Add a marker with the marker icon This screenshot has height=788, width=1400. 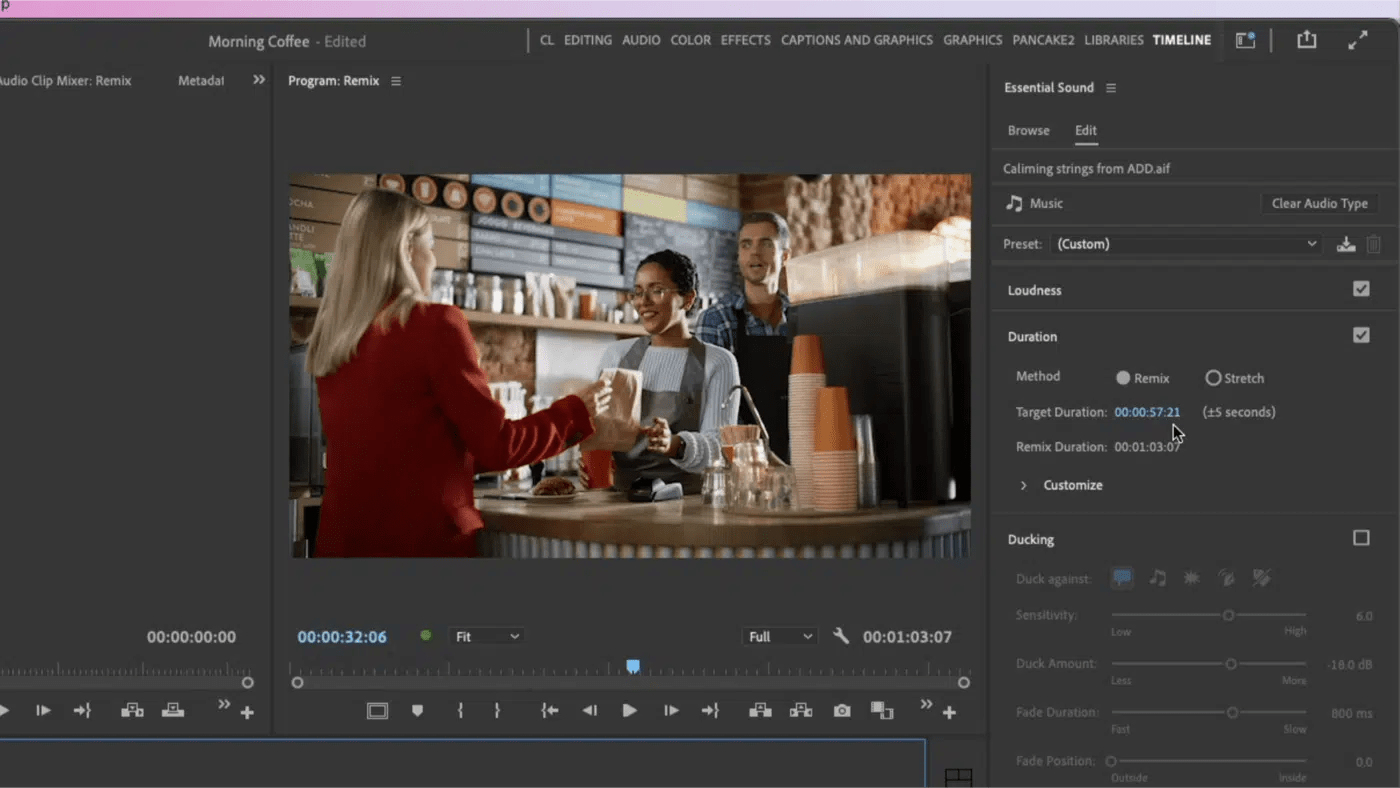pos(418,711)
